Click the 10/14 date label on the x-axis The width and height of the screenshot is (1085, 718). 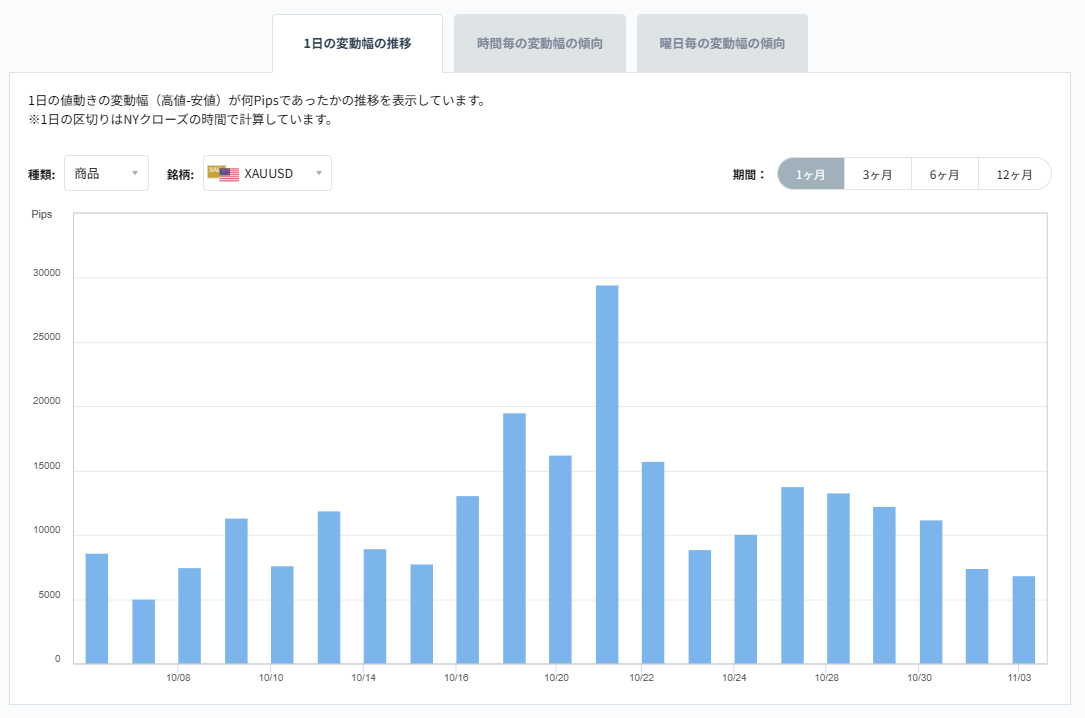364,677
